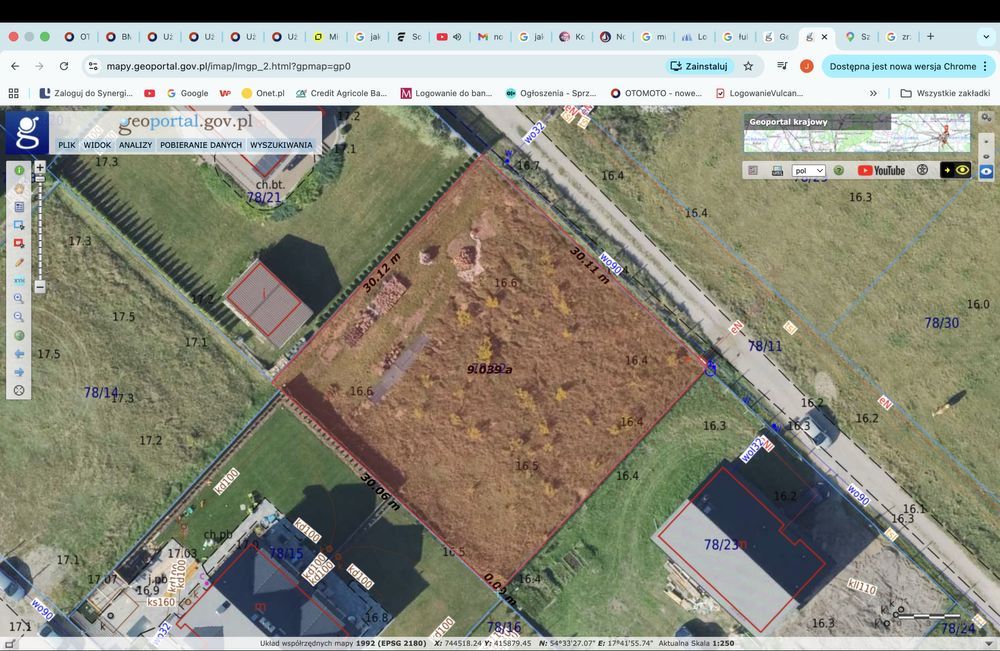This screenshot has width=1000, height=651.
Task: Open the 'pol' language dropdown
Action: (x=808, y=171)
